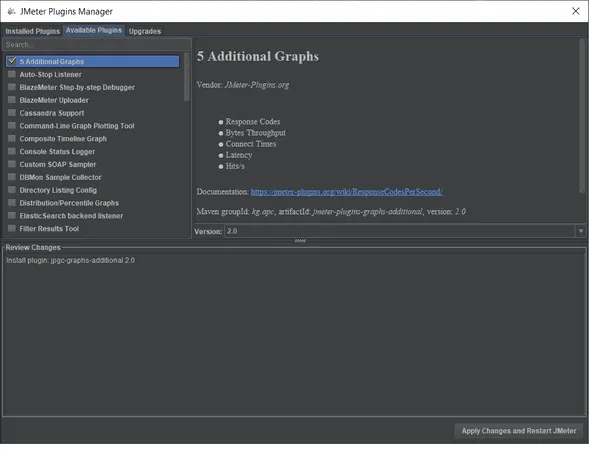Switch to the Installed Plugins tab

click(x=32, y=31)
